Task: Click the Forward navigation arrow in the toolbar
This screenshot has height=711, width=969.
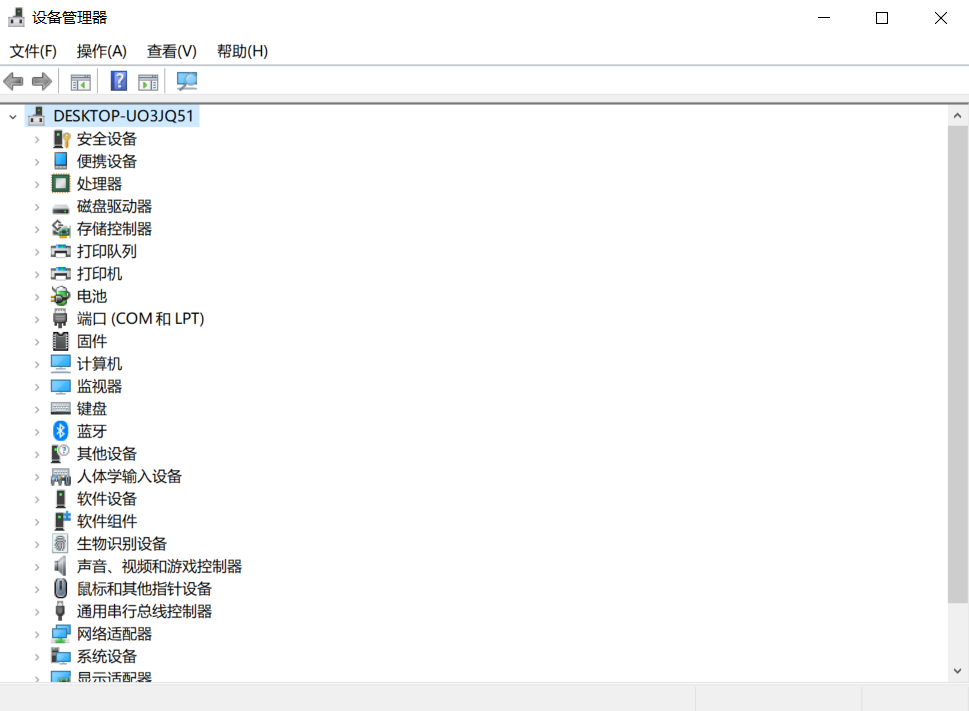Action: tap(39, 81)
